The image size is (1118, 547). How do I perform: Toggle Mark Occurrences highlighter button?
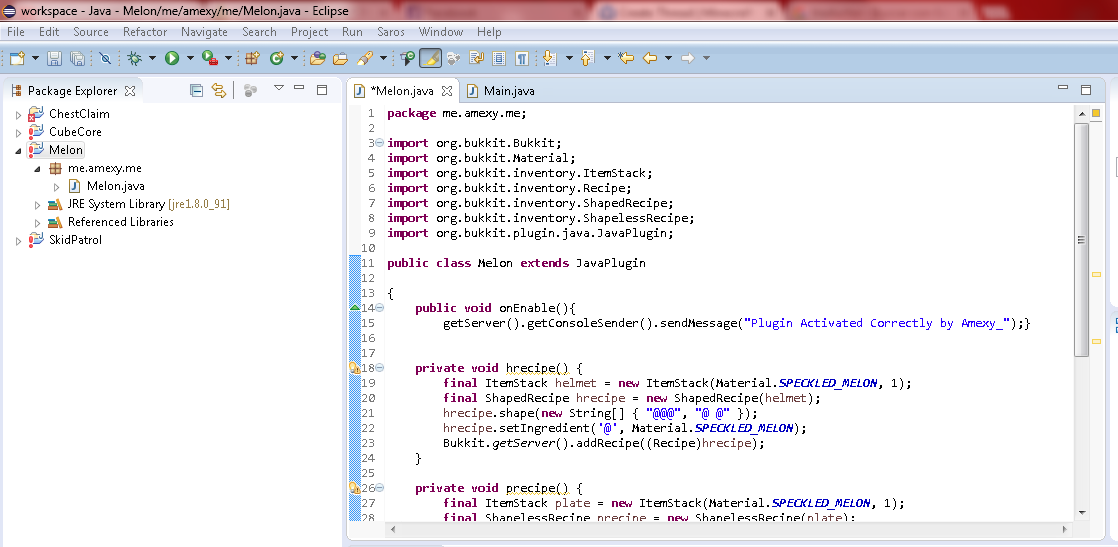pos(430,59)
